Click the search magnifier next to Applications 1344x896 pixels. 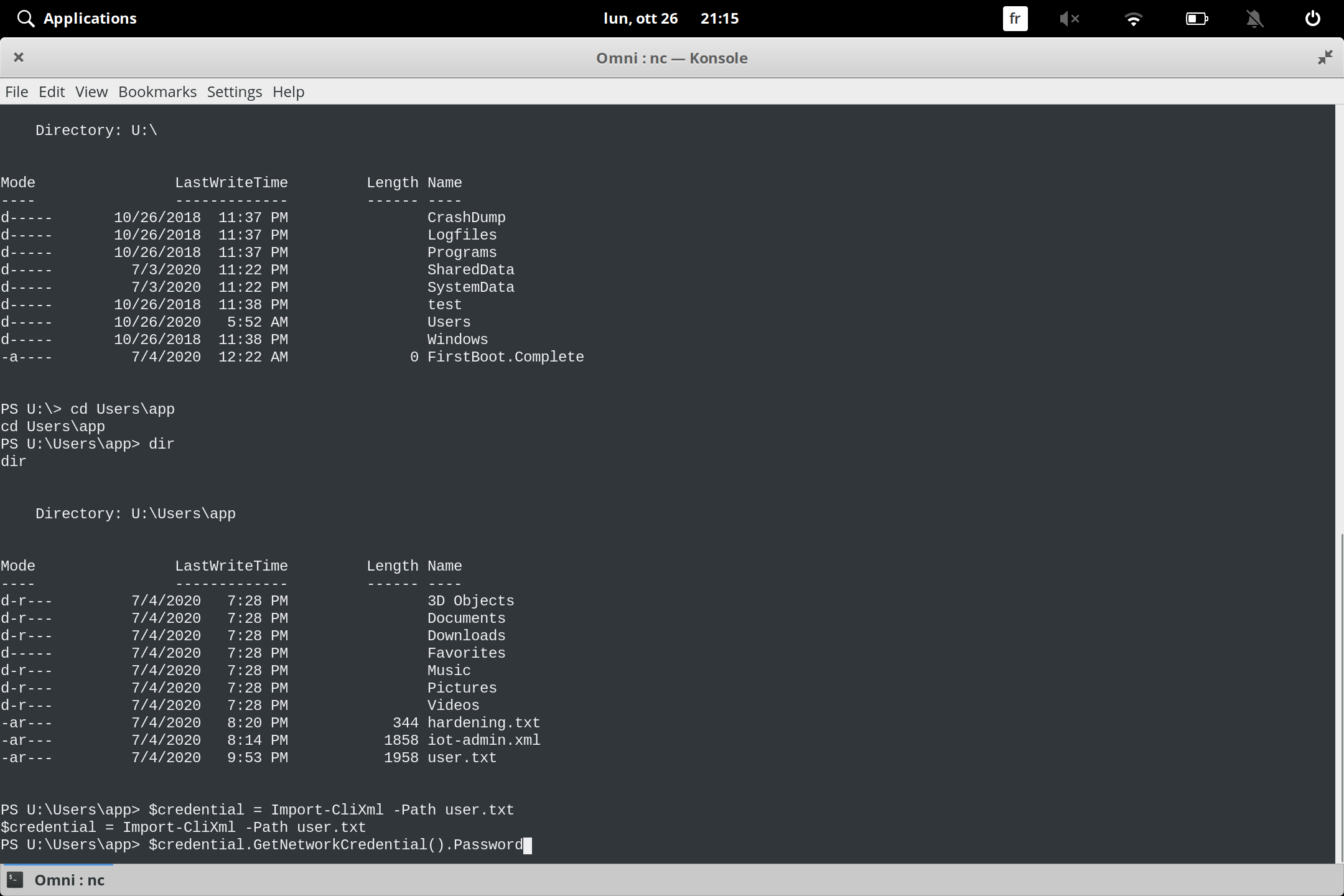pyautogui.click(x=26, y=18)
